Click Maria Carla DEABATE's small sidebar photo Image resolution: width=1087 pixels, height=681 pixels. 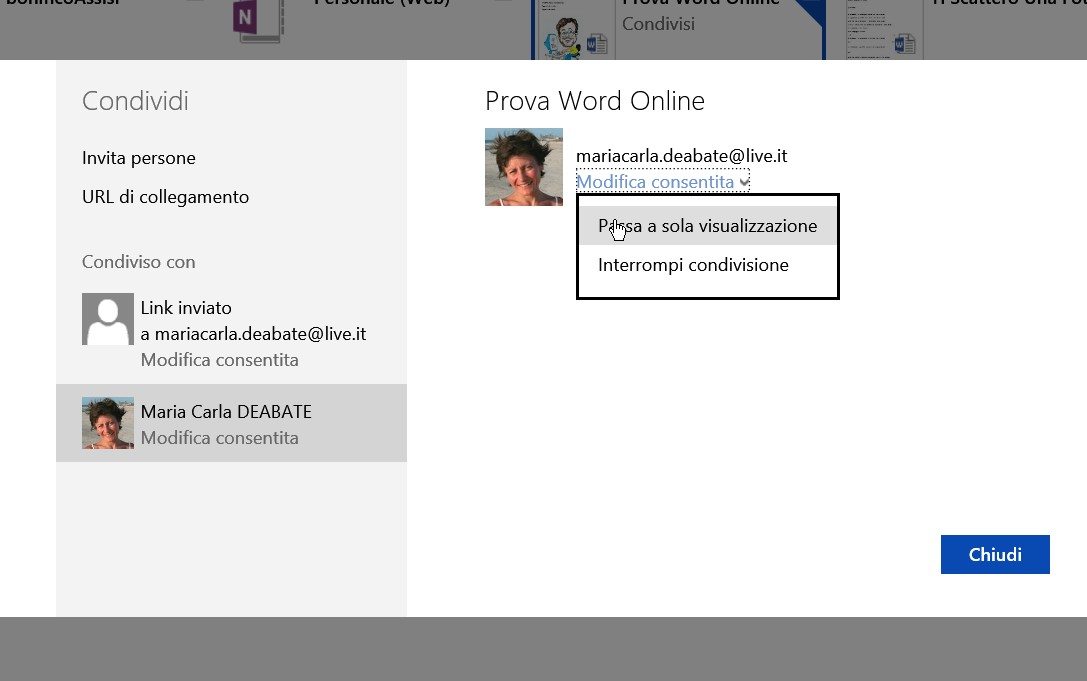click(108, 423)
